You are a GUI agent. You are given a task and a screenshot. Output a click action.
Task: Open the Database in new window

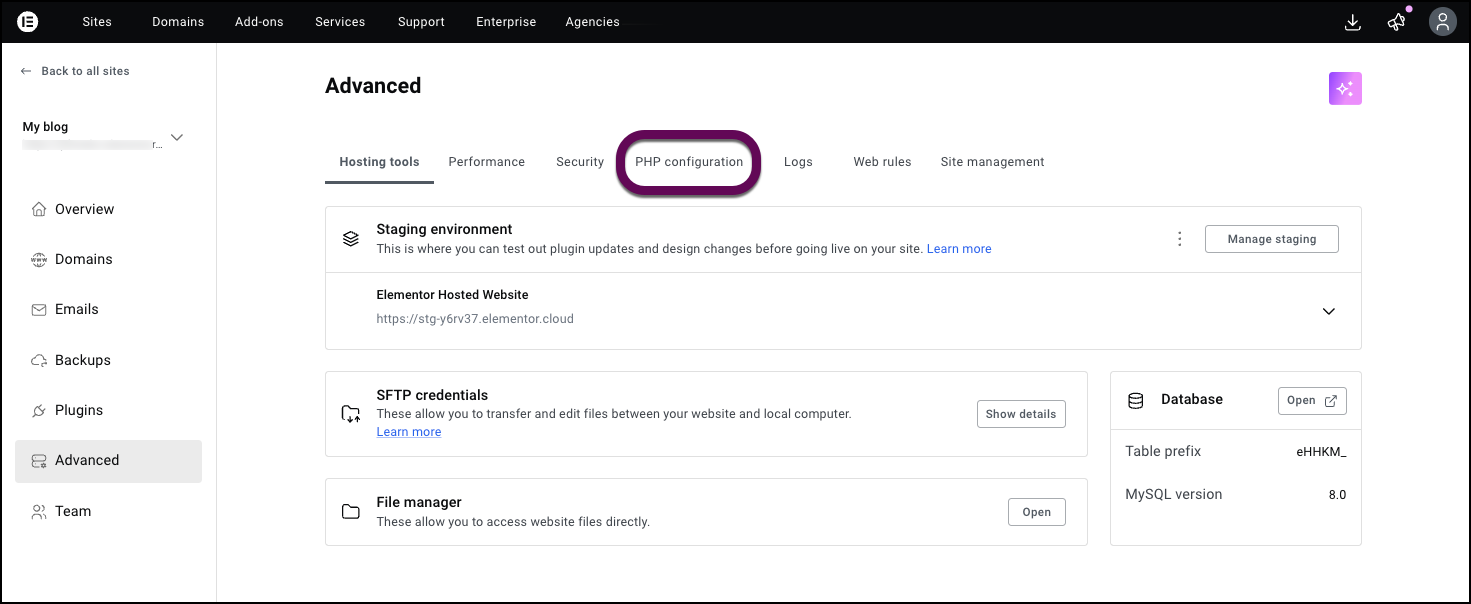tap(1312, 400)
